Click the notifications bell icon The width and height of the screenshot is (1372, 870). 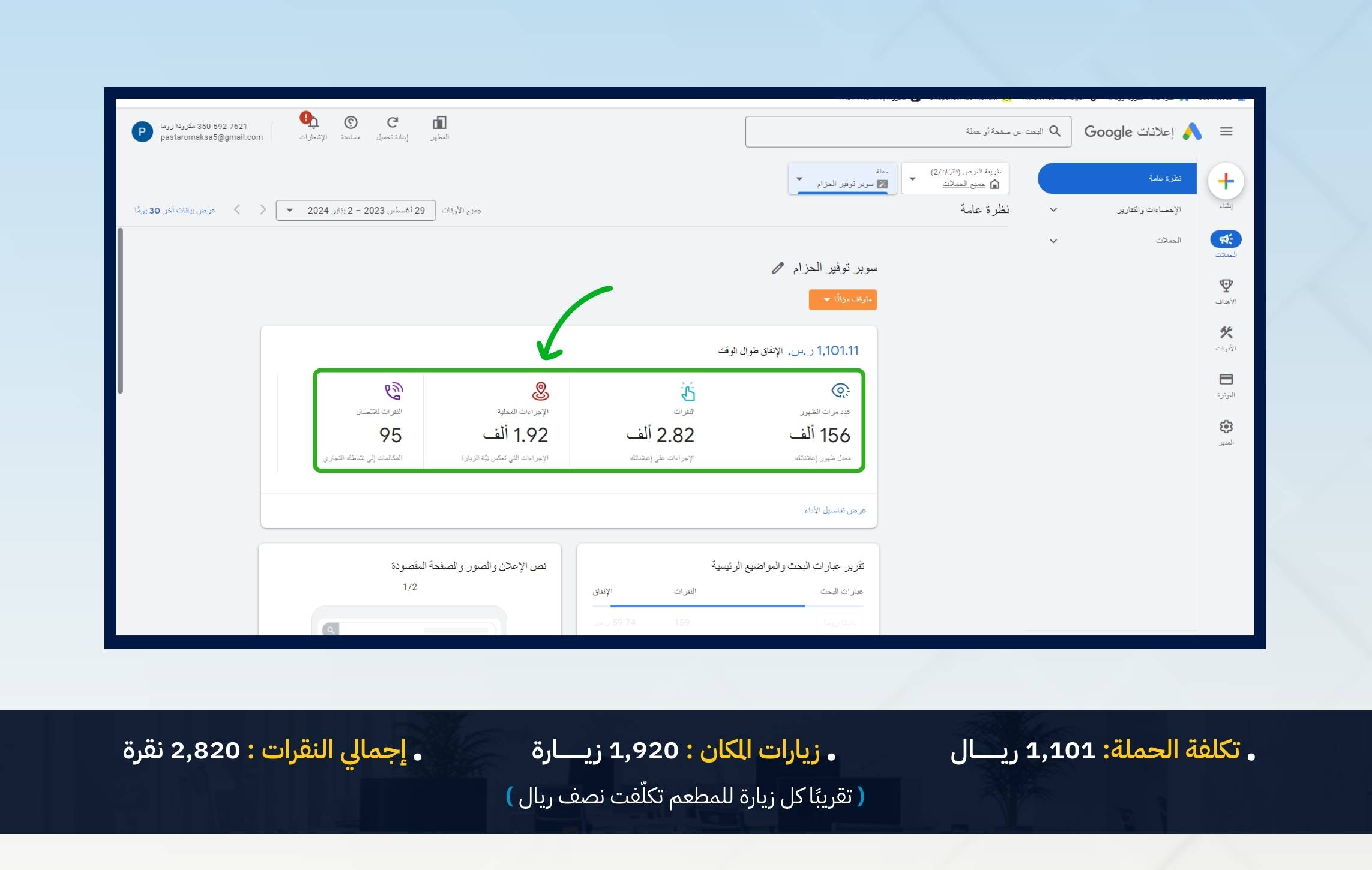click(313, 124)
